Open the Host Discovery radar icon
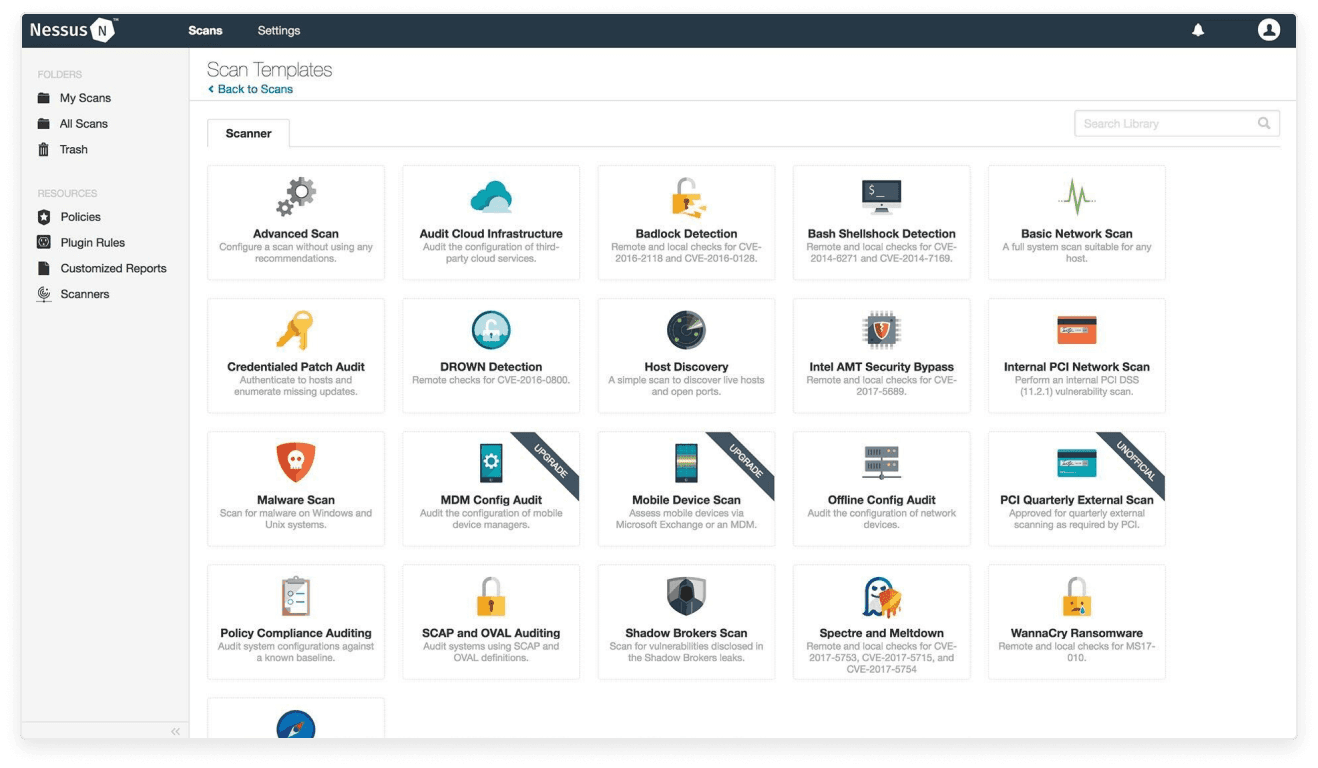The height and width of the screenshot is (768, 1318). pos(686,330)
